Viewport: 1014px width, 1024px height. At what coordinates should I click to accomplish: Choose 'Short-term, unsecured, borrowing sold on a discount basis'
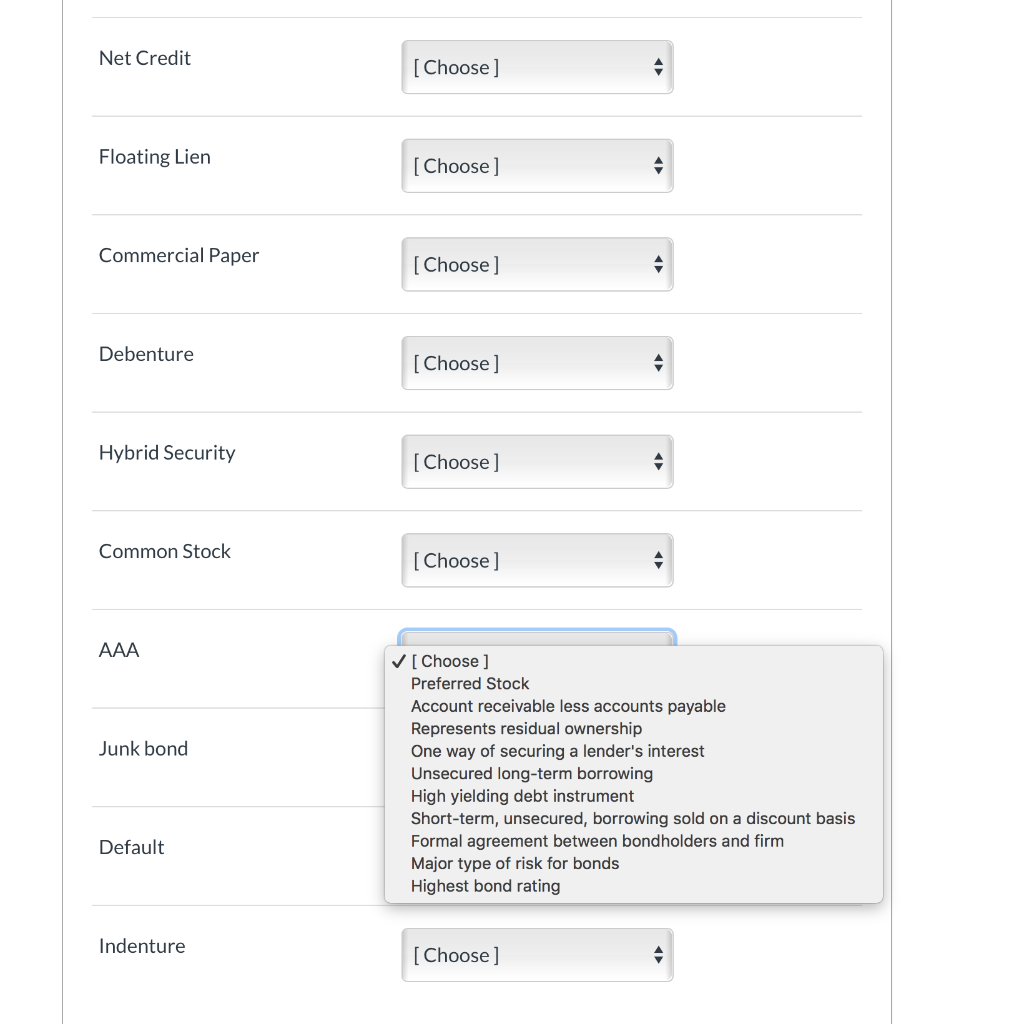[633, 819]
